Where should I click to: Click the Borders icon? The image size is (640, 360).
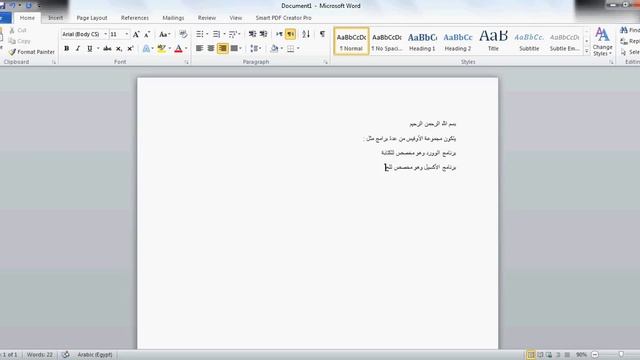click(291, 49)
